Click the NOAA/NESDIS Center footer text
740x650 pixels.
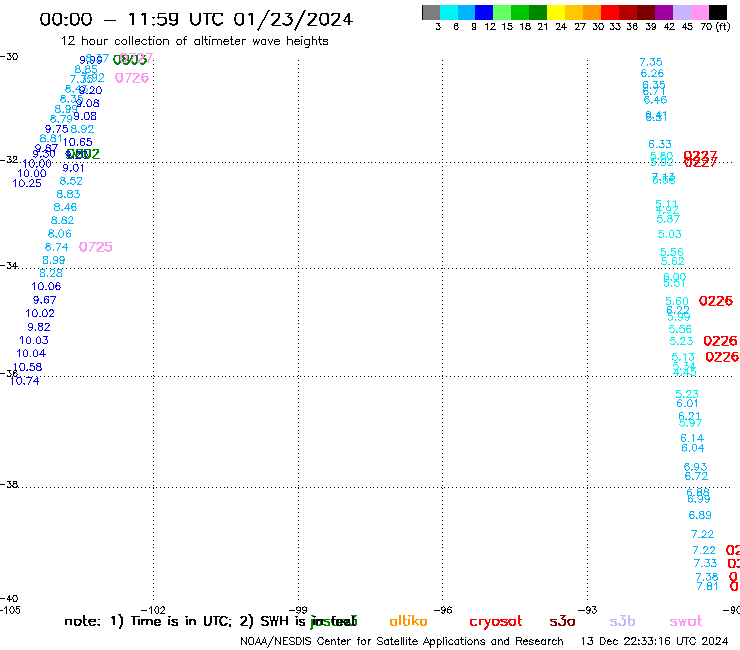(x=402, y=641)
